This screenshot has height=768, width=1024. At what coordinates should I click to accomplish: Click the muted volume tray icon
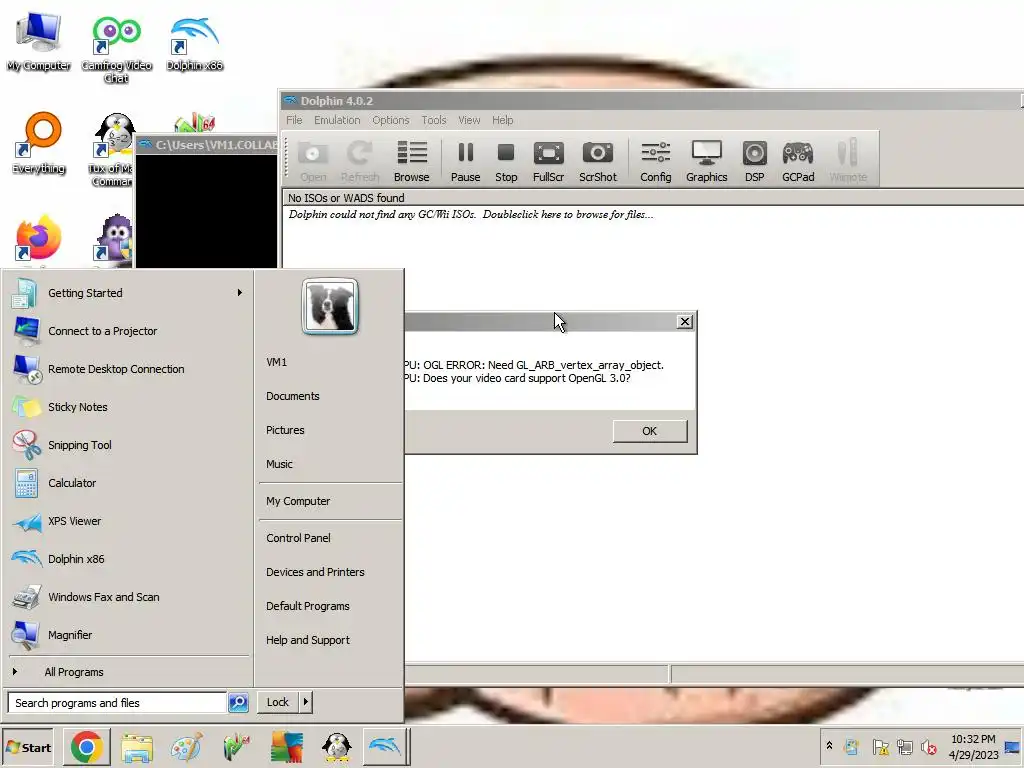pos(929,747)
